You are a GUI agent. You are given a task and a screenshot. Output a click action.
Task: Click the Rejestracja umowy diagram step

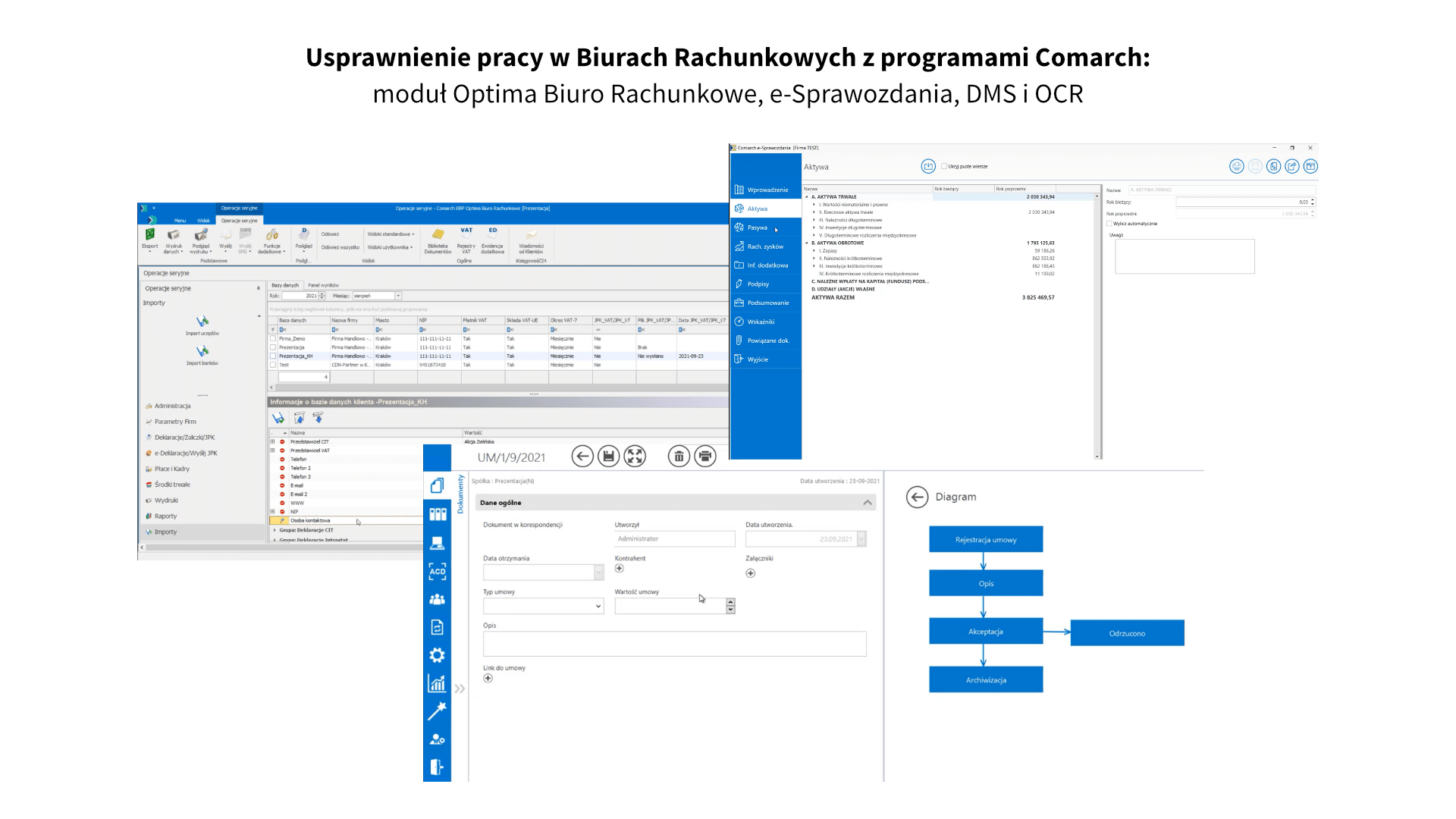click(986, 539)
